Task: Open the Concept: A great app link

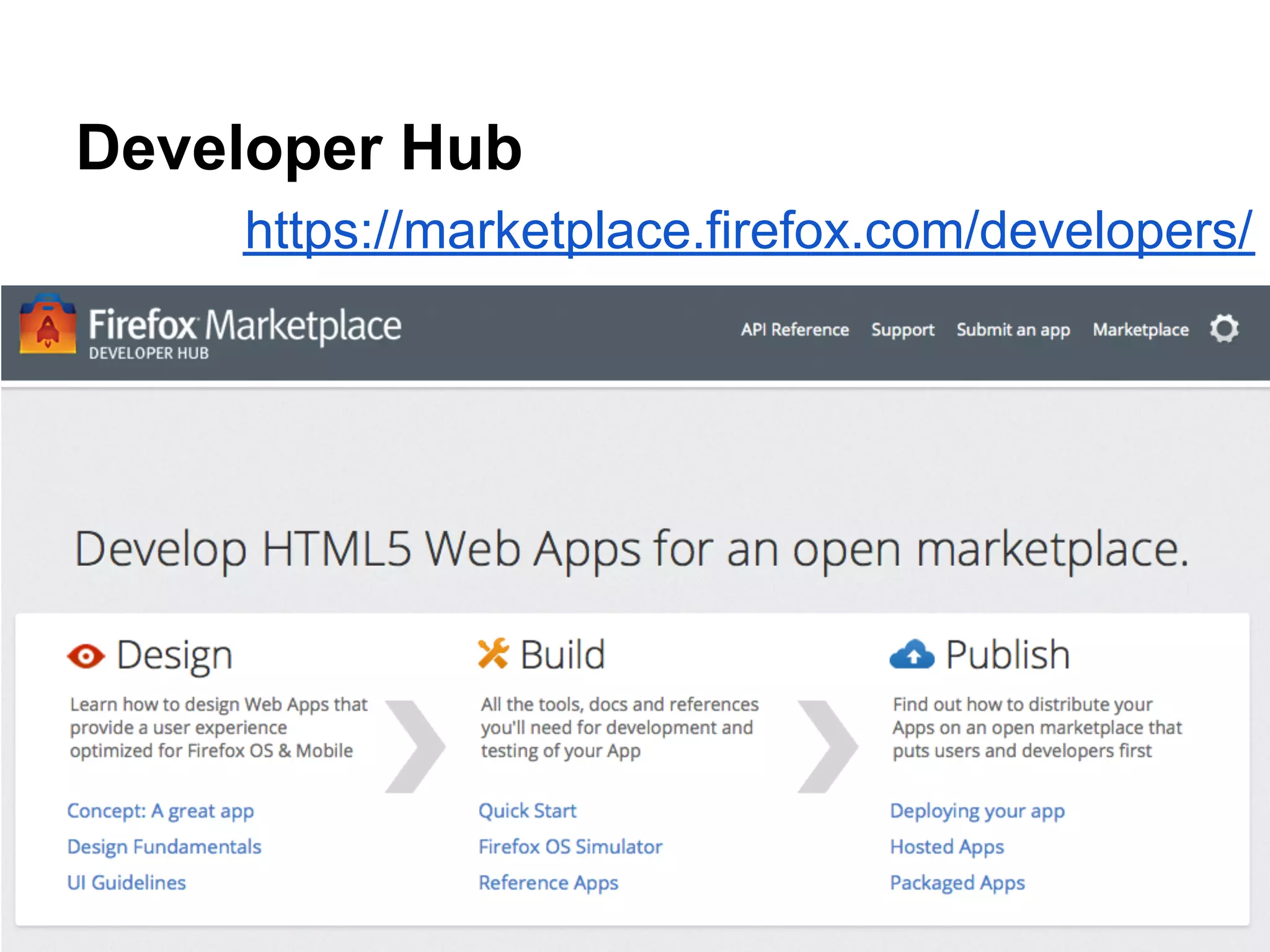Action: pos(161,811)
